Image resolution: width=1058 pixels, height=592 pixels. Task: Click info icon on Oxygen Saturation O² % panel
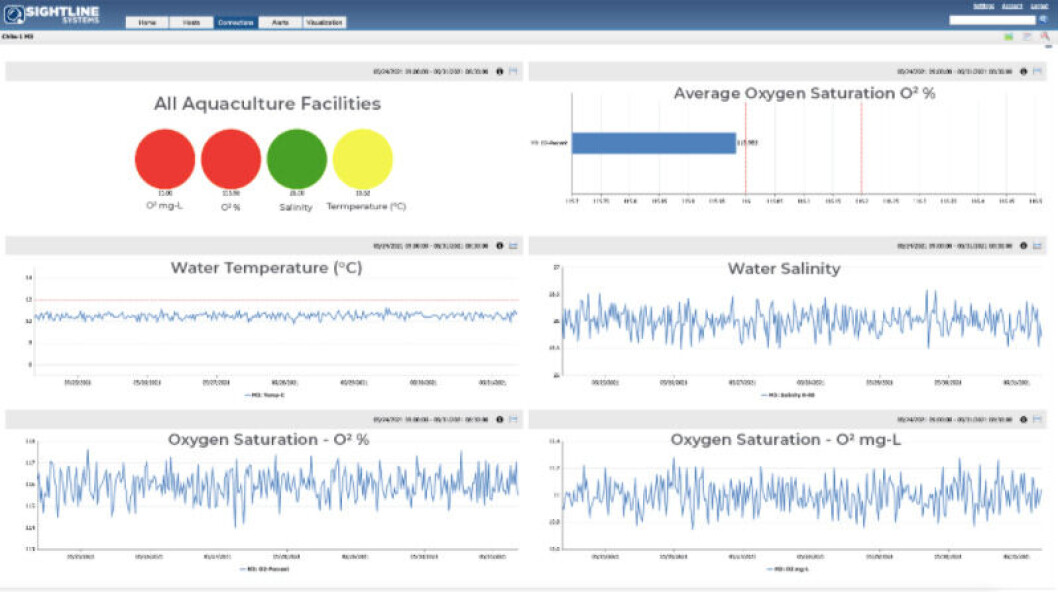[499, 419]
